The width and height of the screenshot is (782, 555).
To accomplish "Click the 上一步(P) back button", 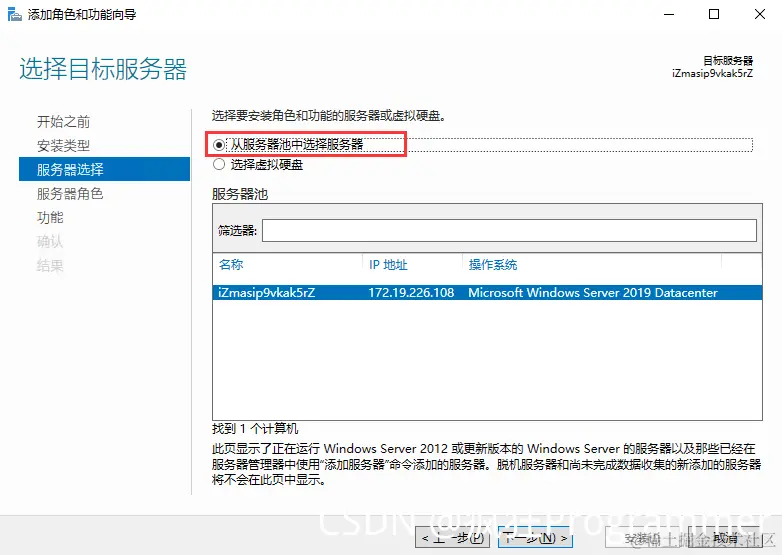I will [x=453, y=538].
